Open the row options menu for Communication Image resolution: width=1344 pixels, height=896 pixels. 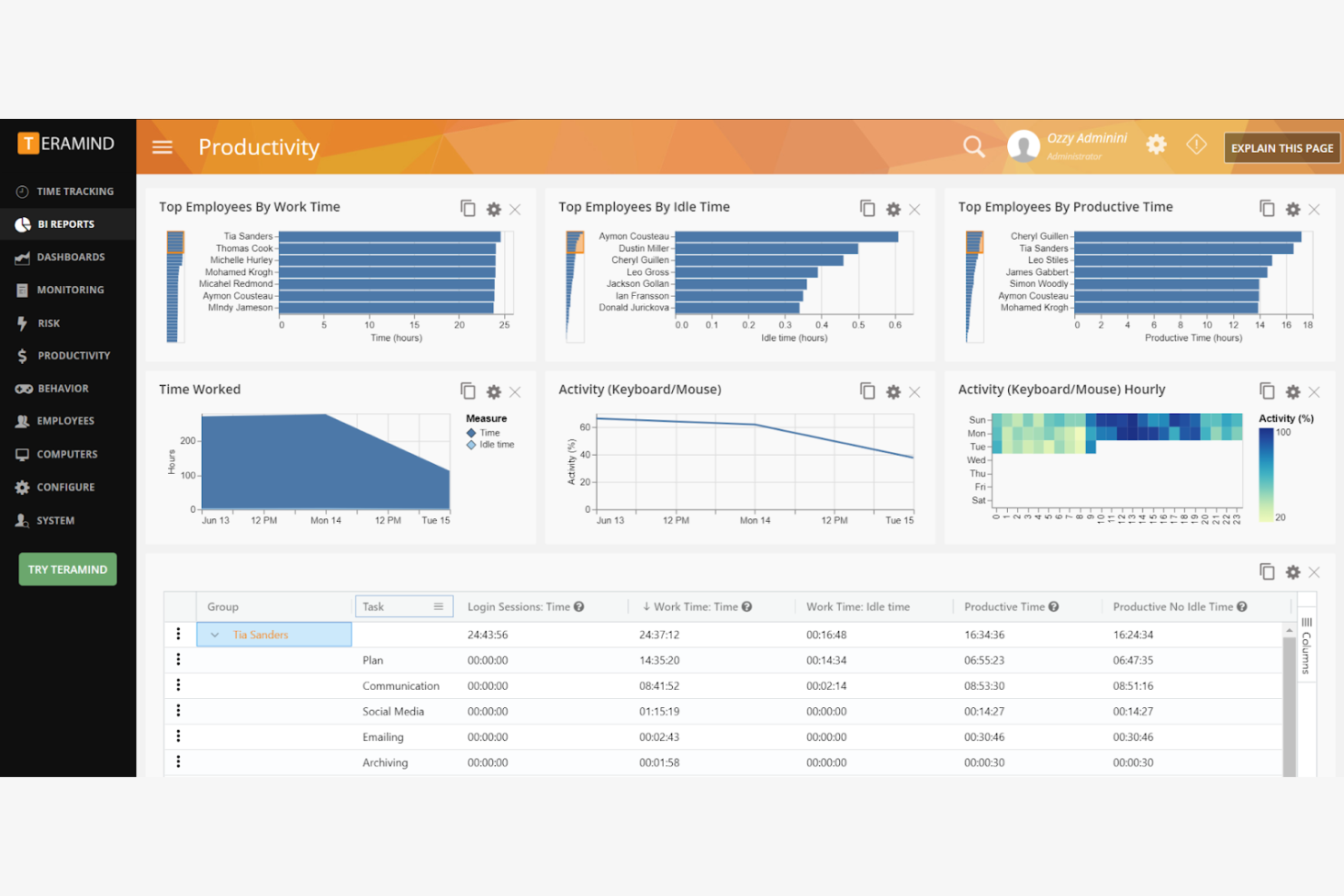point(178,685)
